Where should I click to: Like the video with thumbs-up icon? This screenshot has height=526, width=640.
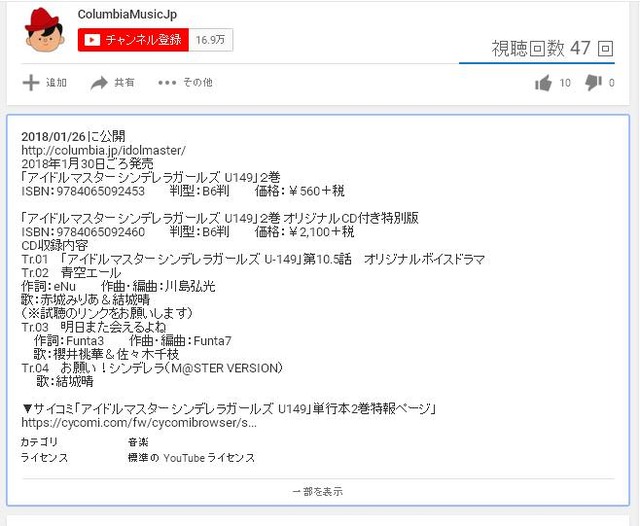(543, 83)
